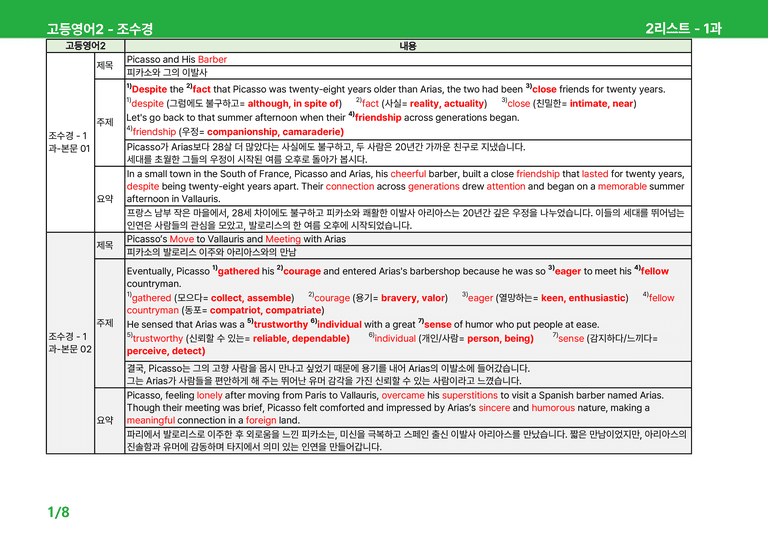Click the first 주제 label cell
Screen dimensions: 768x543
click(109, 122)
